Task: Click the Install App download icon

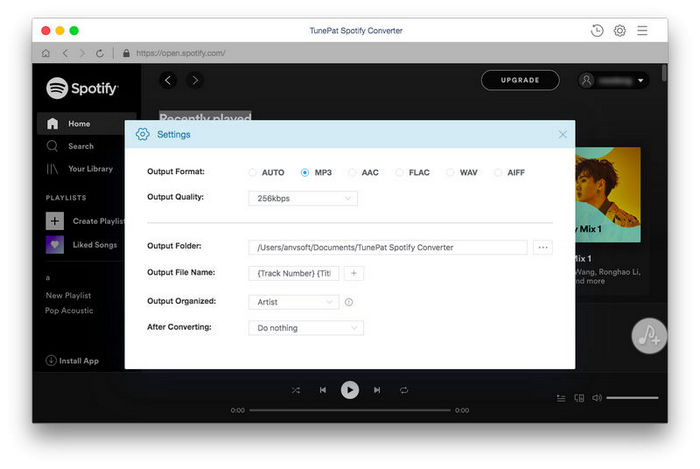Action: point(51,360)
